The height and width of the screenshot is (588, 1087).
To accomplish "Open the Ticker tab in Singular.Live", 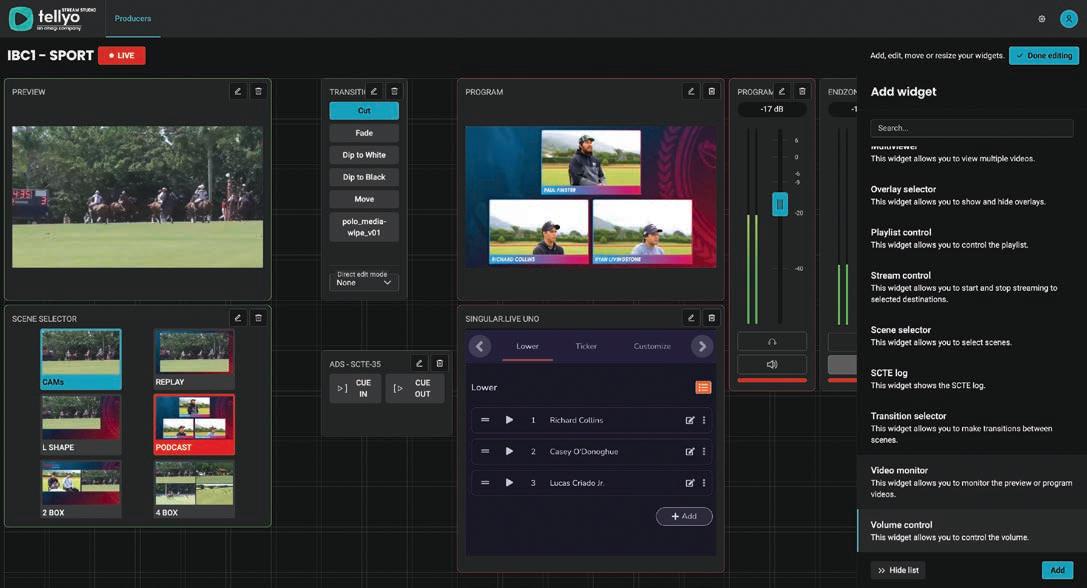I will click(586, 346).
